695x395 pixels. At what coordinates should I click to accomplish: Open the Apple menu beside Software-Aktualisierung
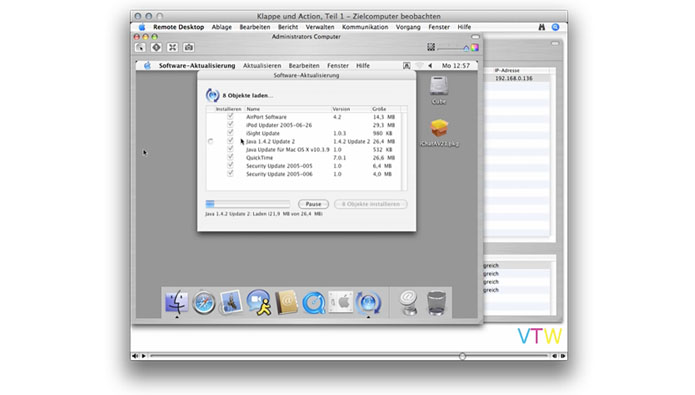point(147,66)
